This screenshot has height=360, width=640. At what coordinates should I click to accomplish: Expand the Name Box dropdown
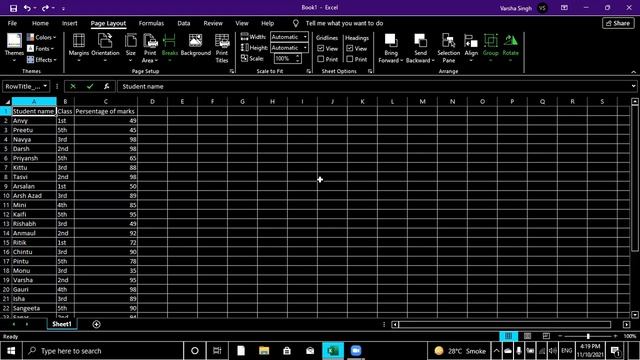coord(45,86)
